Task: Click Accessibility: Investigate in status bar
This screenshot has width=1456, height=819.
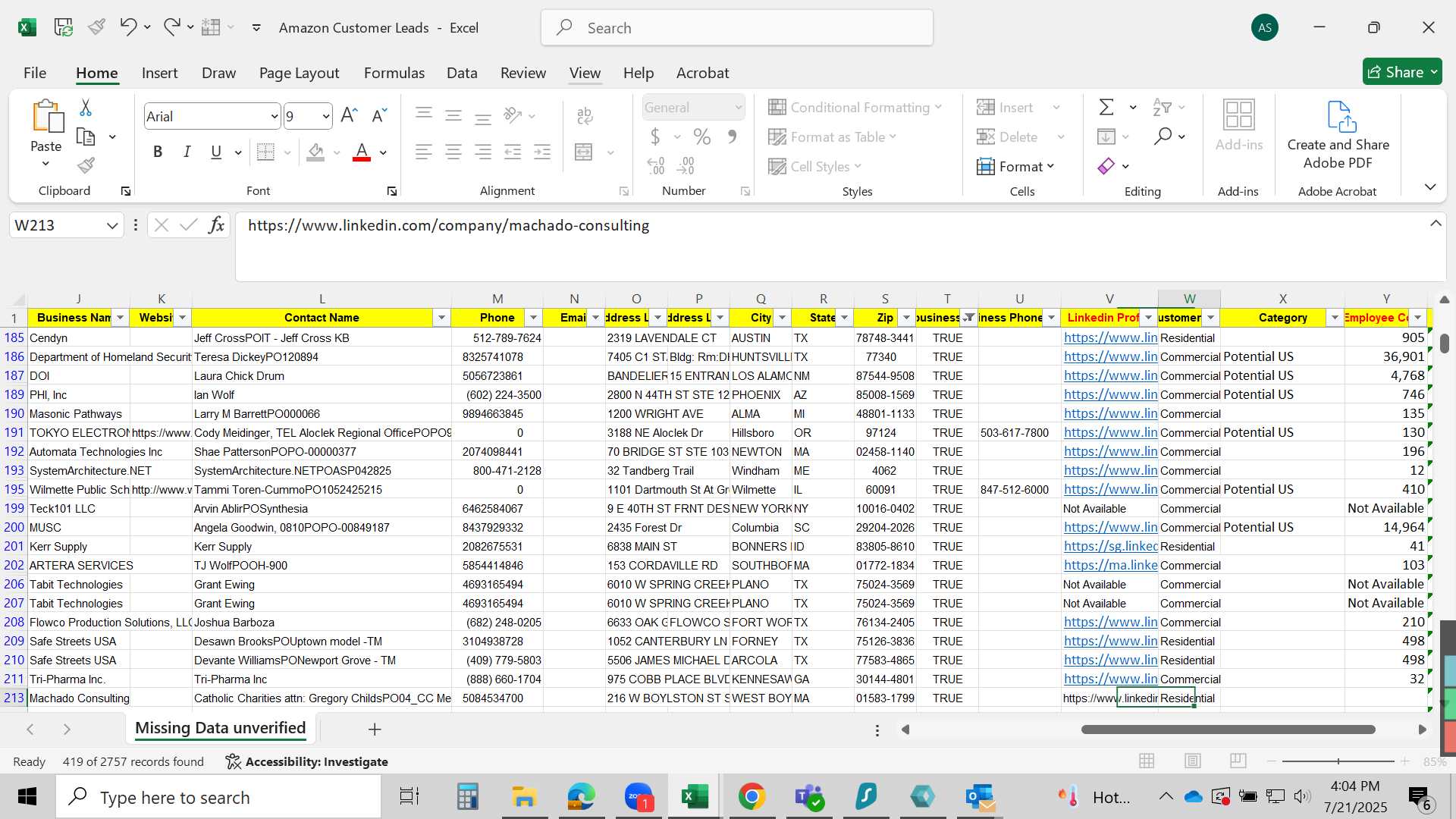Action: (307, 761)
